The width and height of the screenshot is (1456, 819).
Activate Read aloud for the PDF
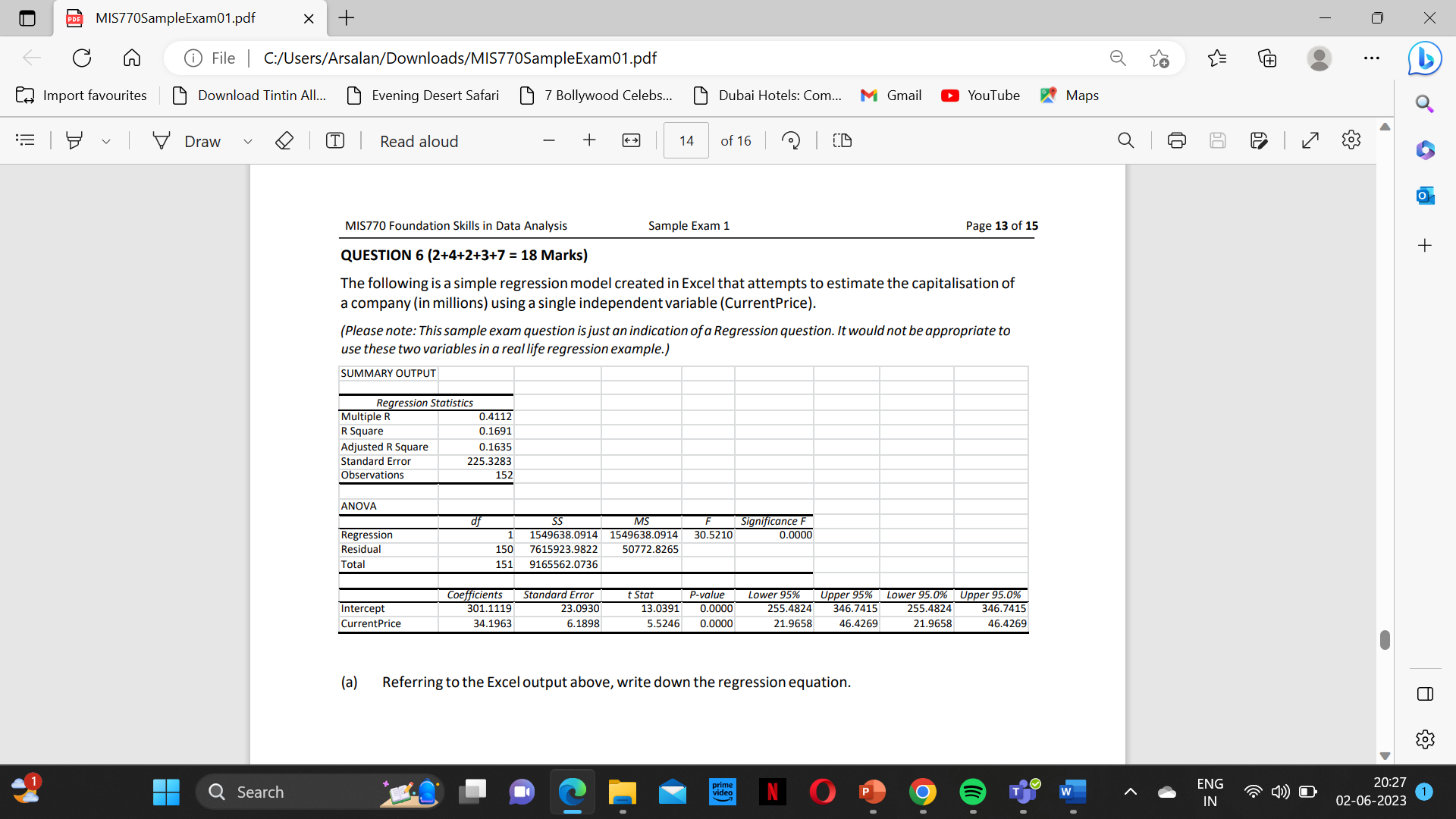click(x=419, y=141)
